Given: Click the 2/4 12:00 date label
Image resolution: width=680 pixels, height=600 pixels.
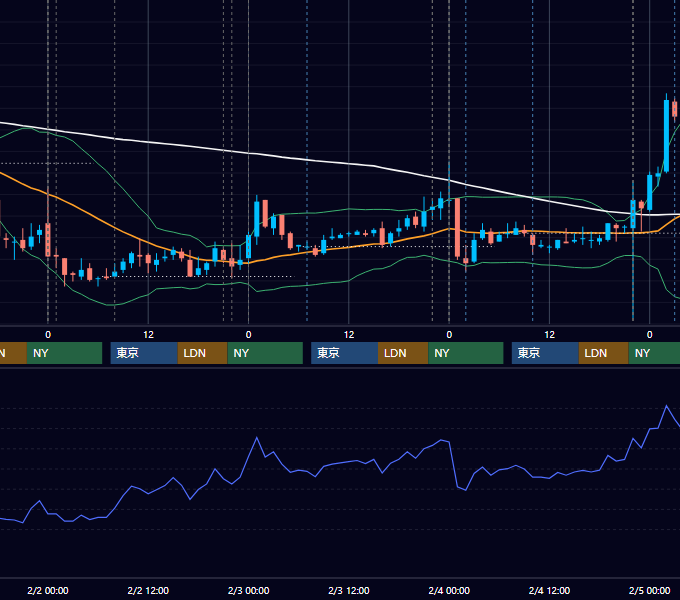Looking at the screenshot, I should click(549, 590).
